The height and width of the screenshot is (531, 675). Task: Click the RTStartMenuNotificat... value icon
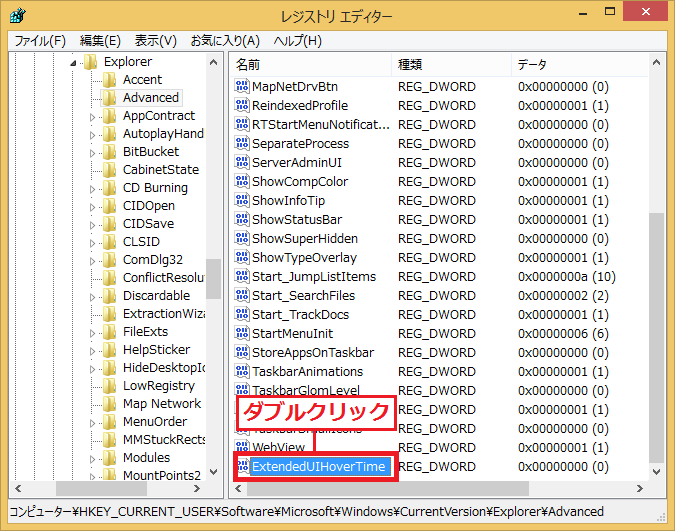click(242, 124)
